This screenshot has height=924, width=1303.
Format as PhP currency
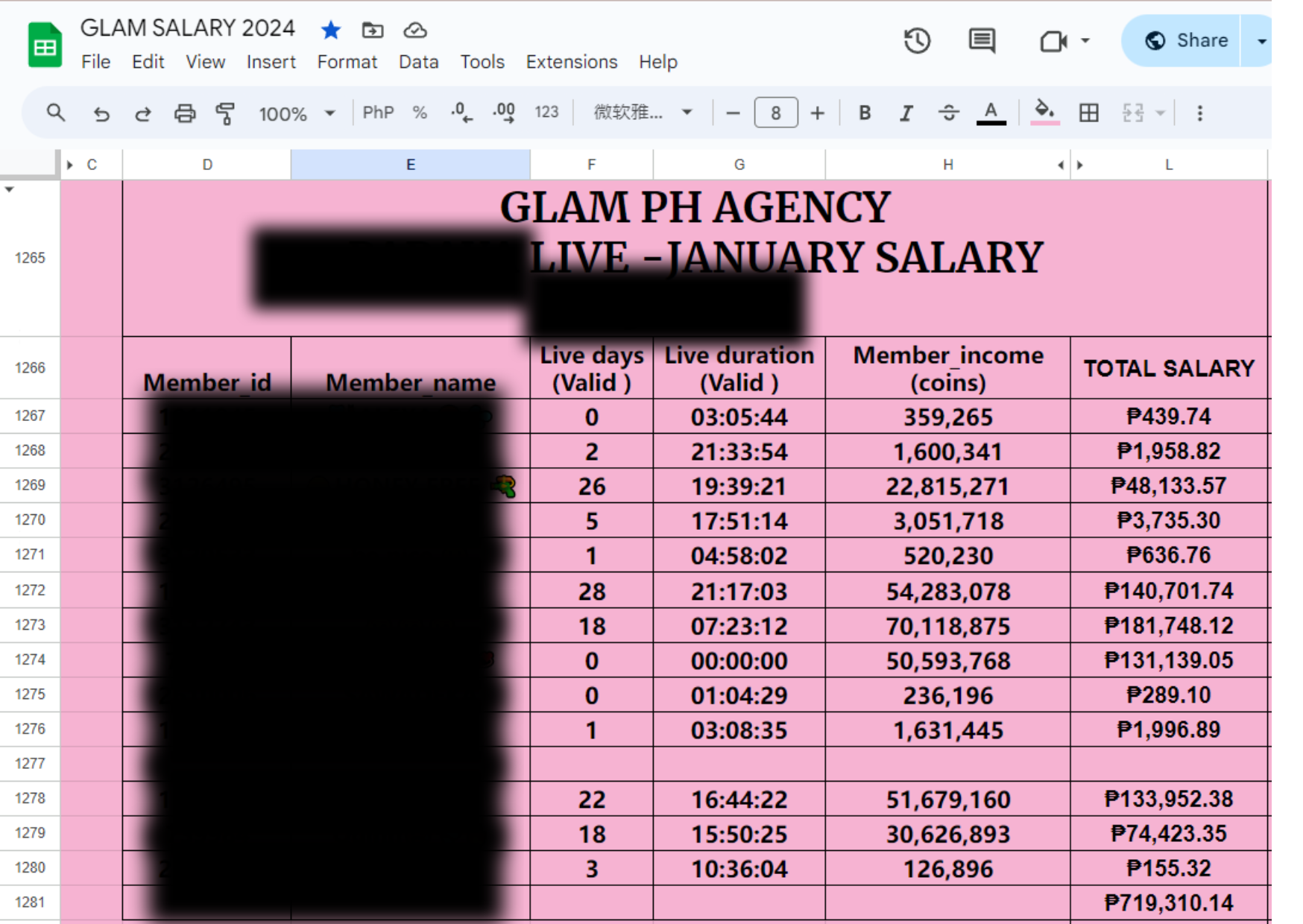coord(378,113)
